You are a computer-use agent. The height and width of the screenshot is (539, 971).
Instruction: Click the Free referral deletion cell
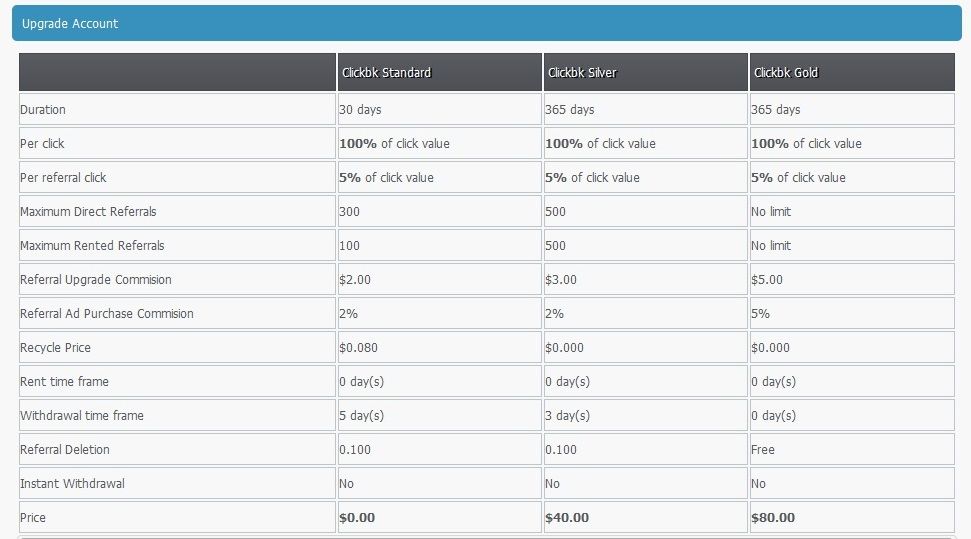852,450
